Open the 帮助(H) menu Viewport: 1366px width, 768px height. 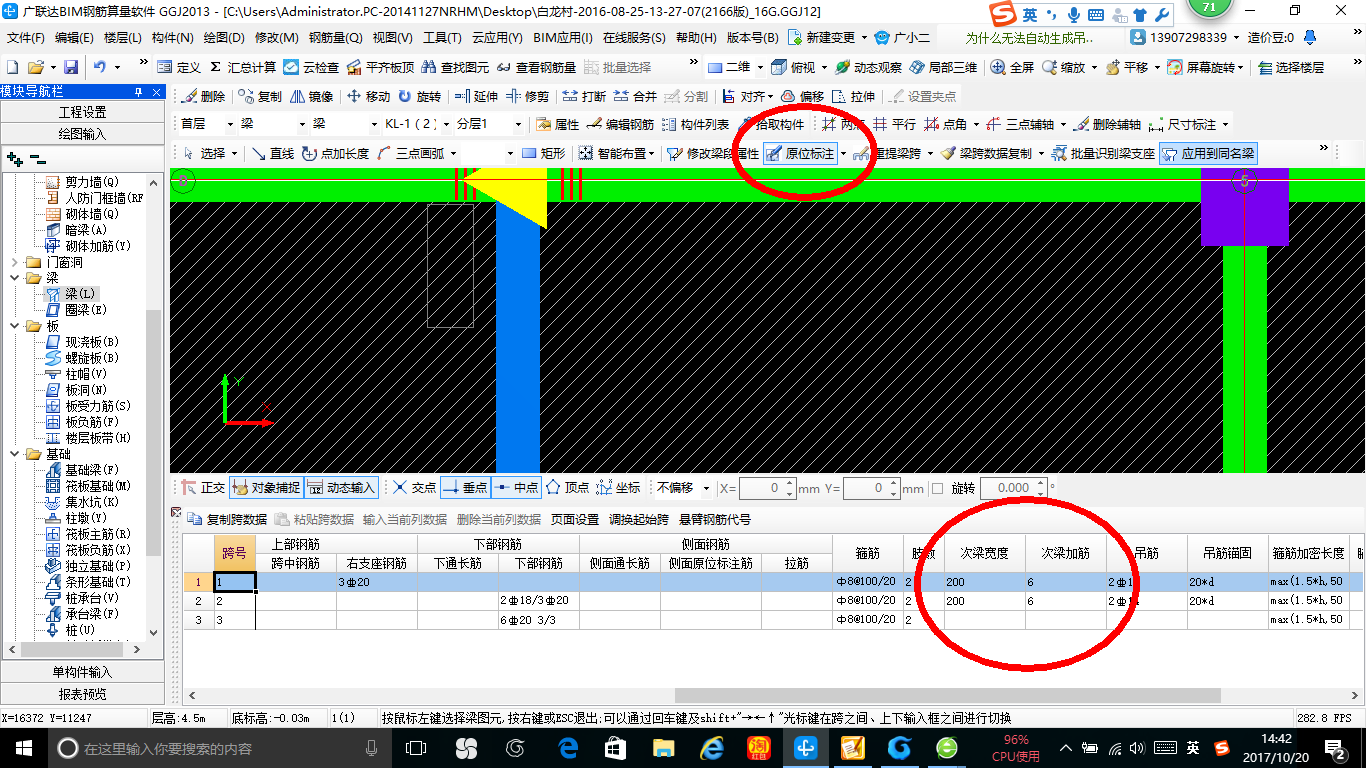(696, 37)
